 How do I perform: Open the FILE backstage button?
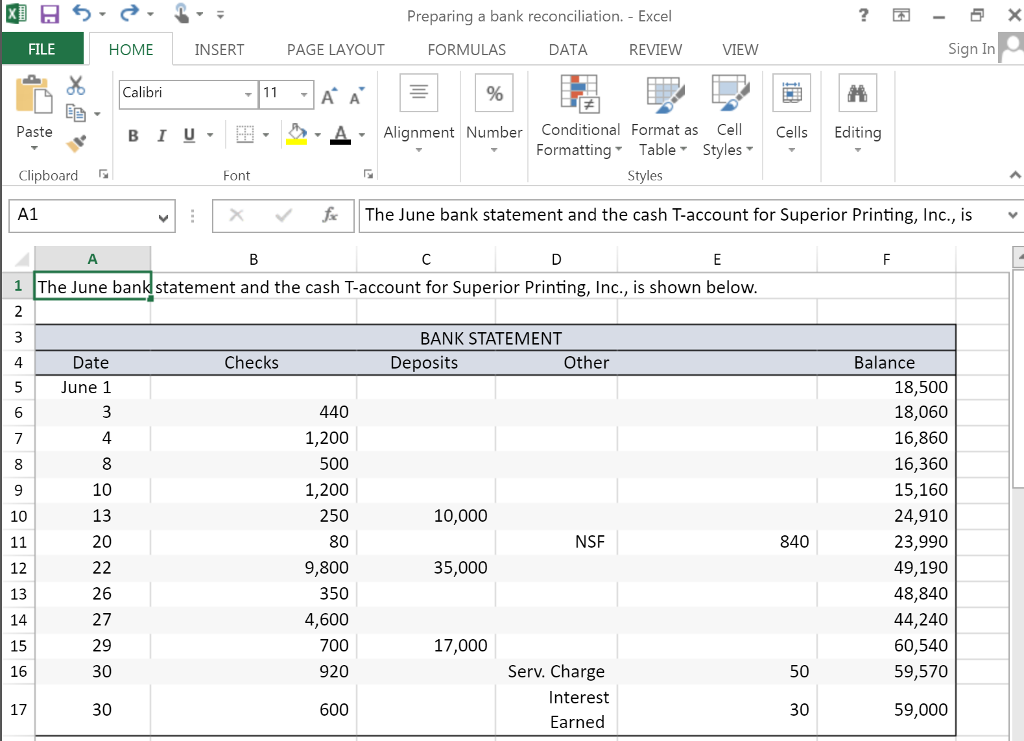(41, 49)
